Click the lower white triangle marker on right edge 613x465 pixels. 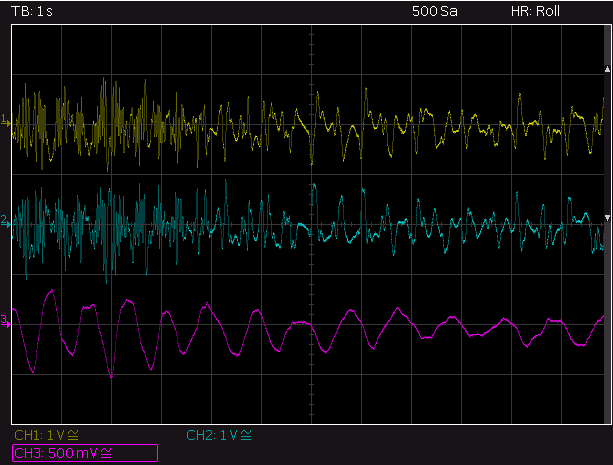[x=607, y=218]
